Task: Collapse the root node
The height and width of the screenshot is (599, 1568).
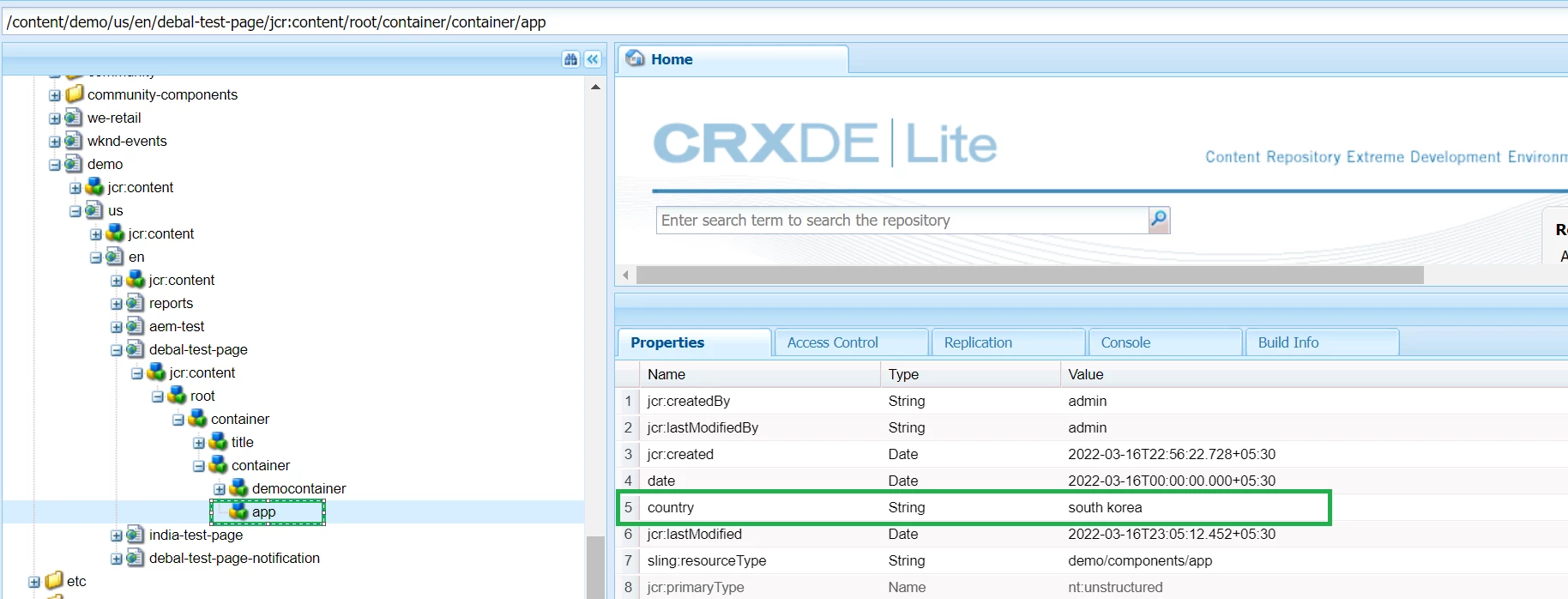Action: coord(158,396)
